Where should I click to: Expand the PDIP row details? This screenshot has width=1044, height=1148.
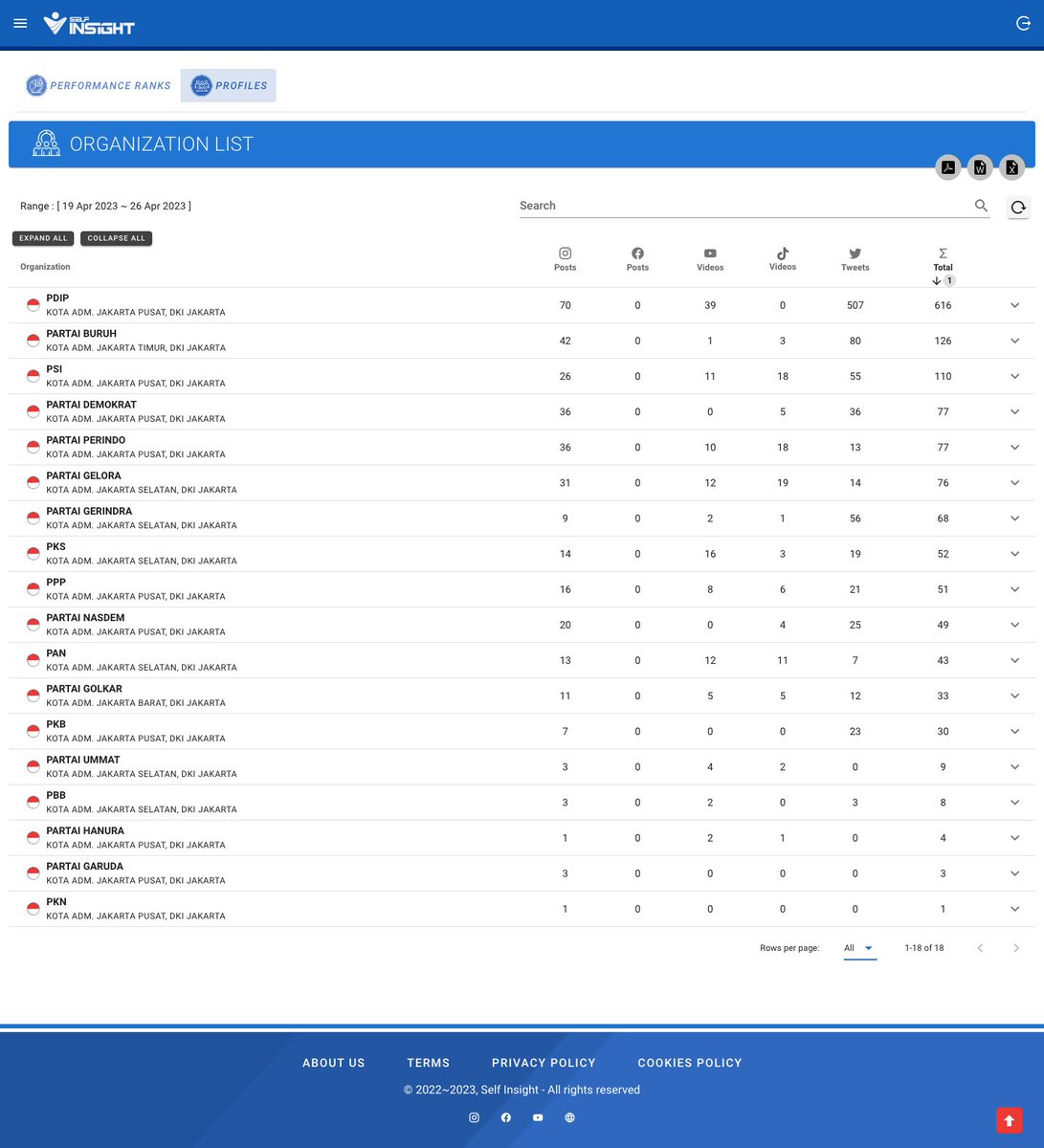pyautogui.click(x=1015, y=305)
